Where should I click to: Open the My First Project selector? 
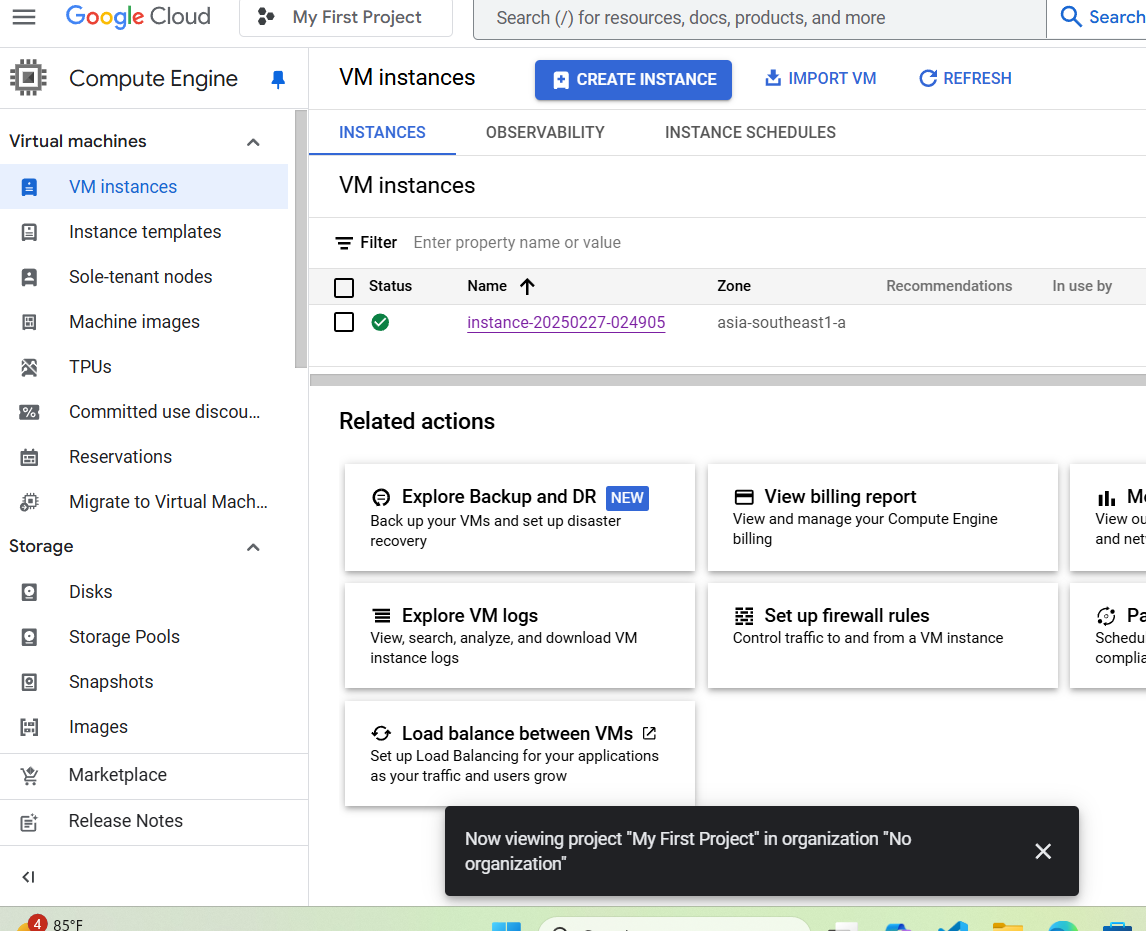click(346, 18)
